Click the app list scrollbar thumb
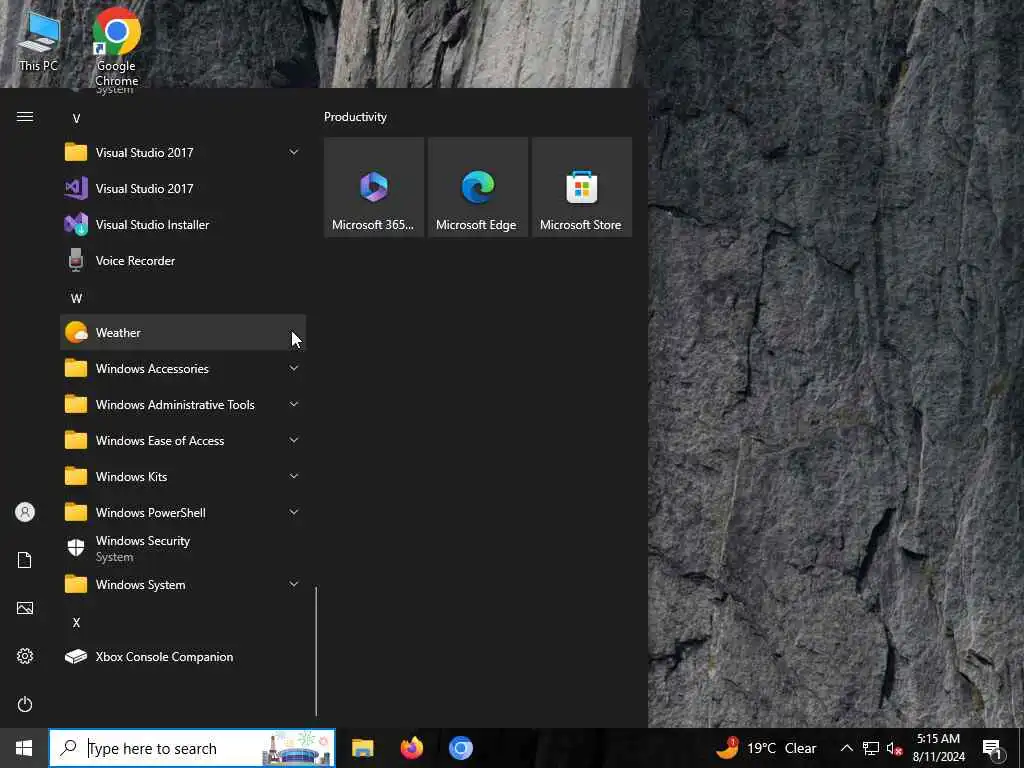This screenshot has height=768, width=1024. 316,651
